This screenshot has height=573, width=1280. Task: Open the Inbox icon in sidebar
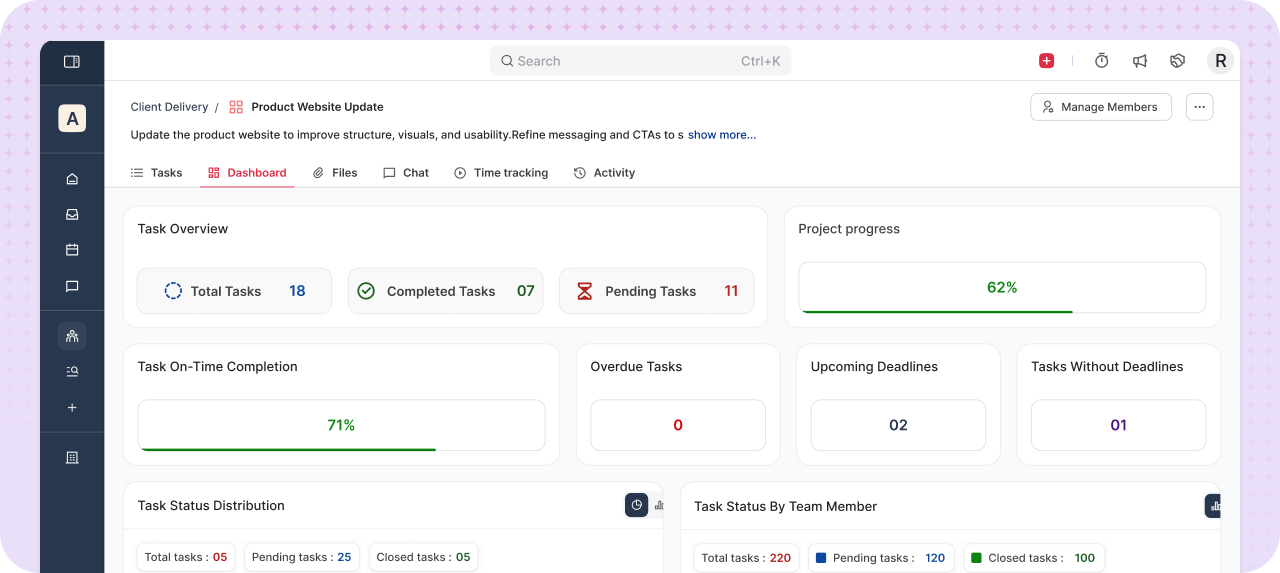(72, 214)
